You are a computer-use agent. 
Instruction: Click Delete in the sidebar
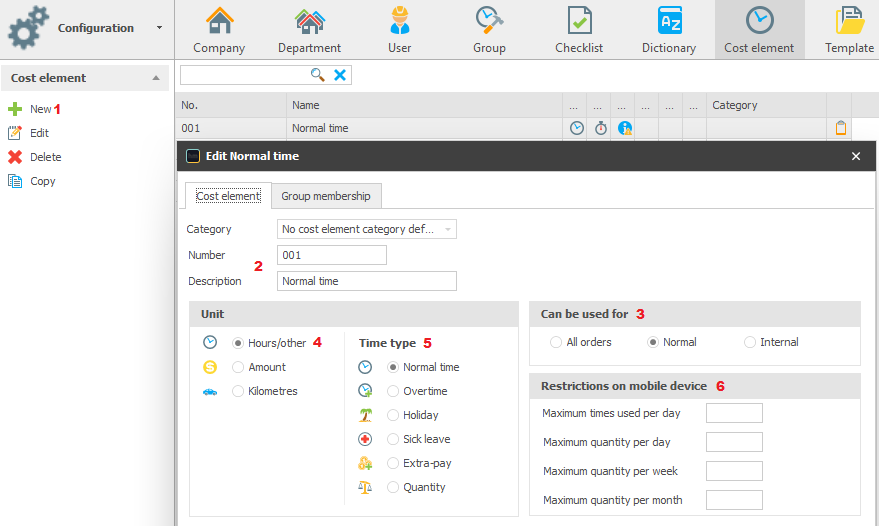pos(45,157)
